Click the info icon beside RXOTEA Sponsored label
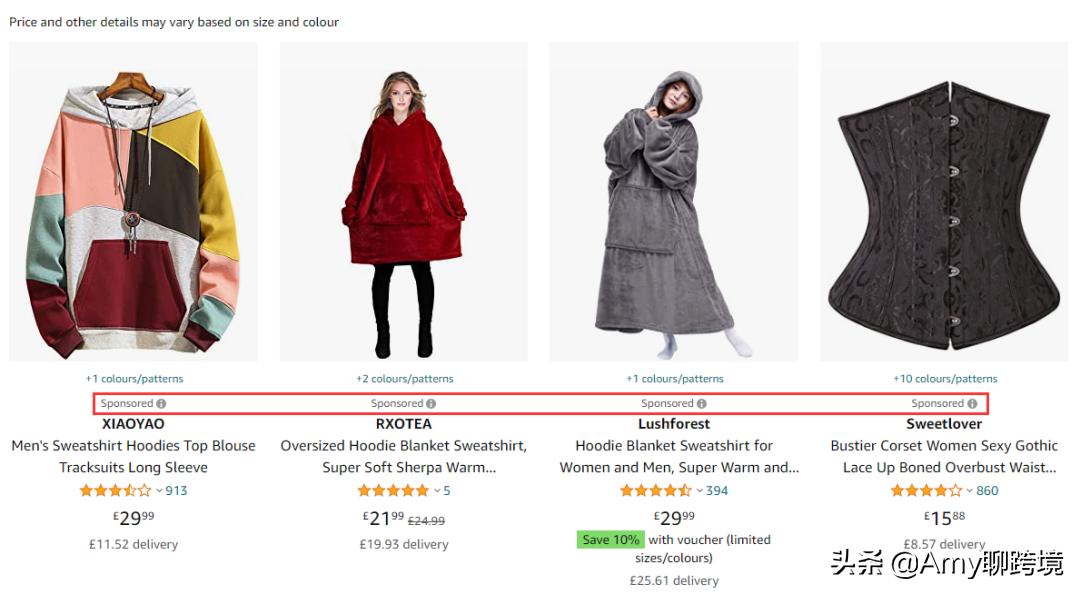The width and height of the screenshot is (1080, 594). [432, 404]
